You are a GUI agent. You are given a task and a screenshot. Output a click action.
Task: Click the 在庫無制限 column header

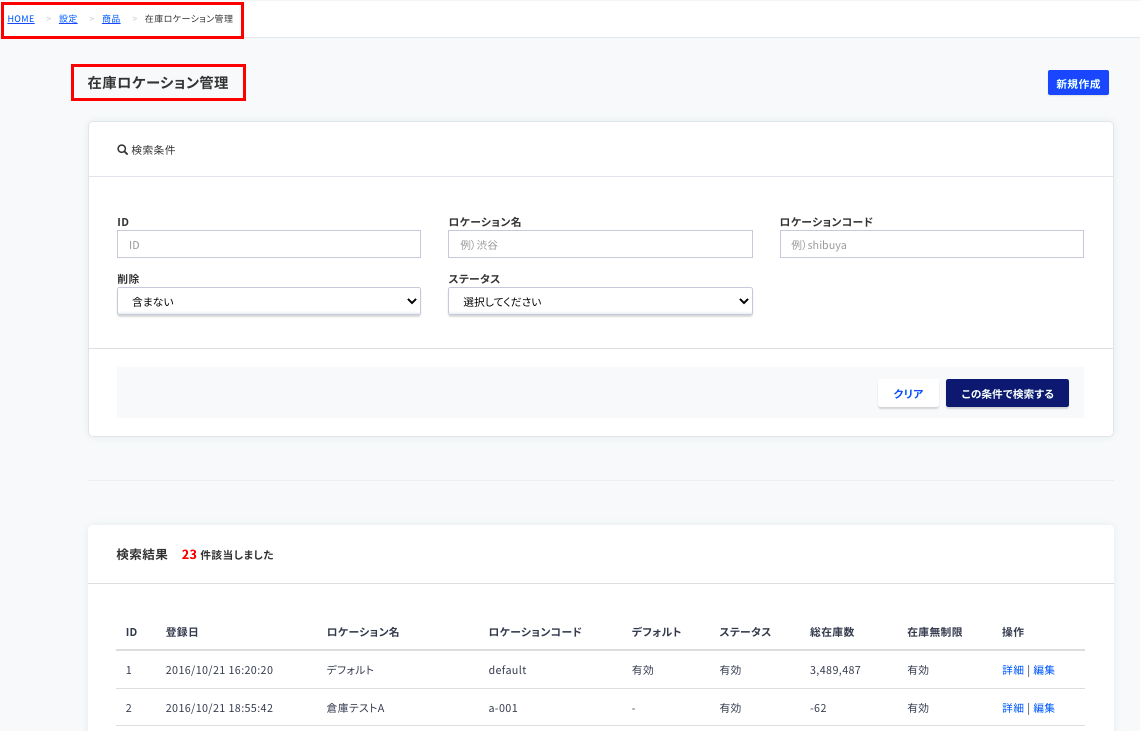[x=934, y=632]
